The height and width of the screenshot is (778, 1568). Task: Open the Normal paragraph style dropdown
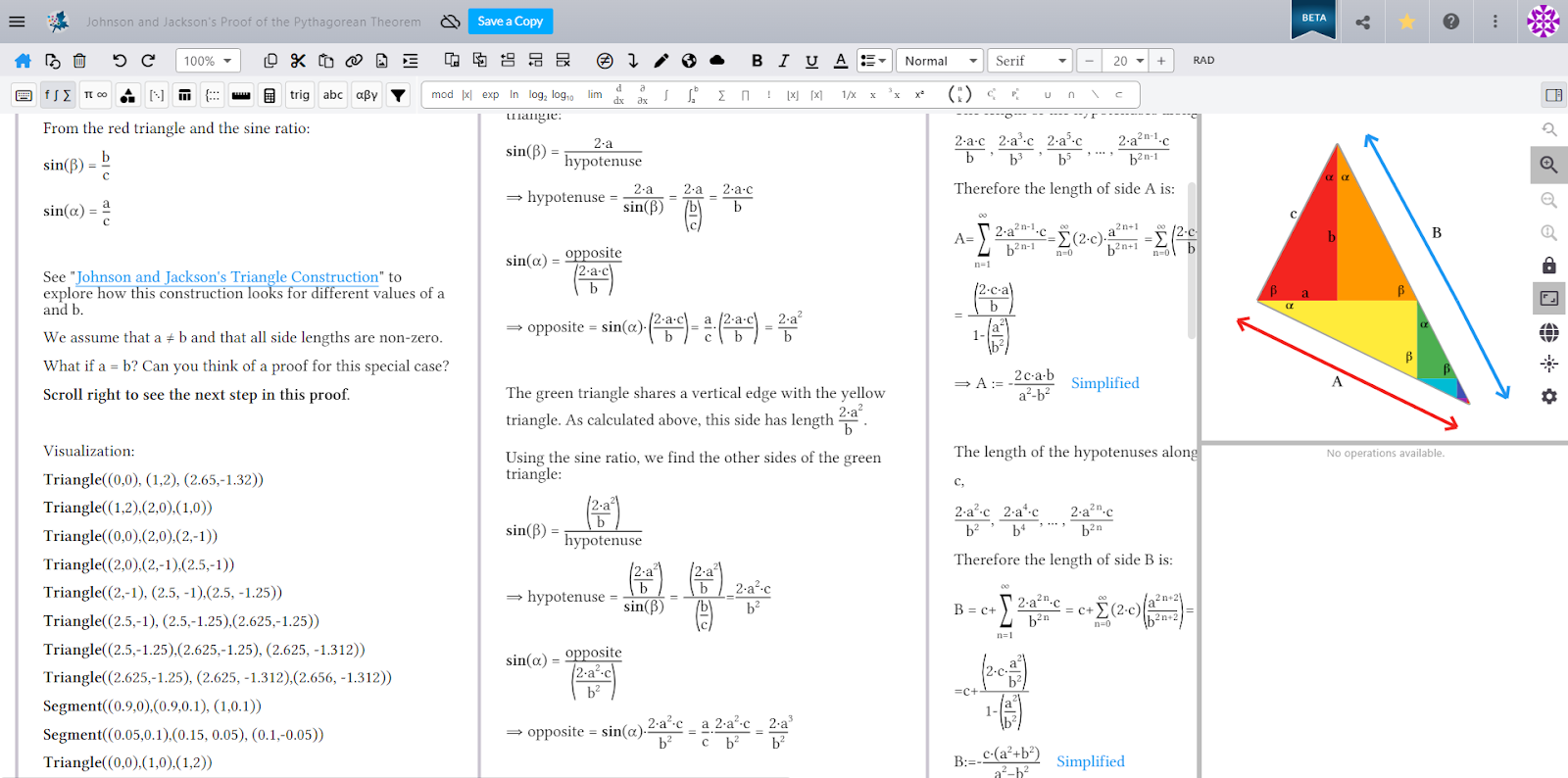(x=939, y=61)
